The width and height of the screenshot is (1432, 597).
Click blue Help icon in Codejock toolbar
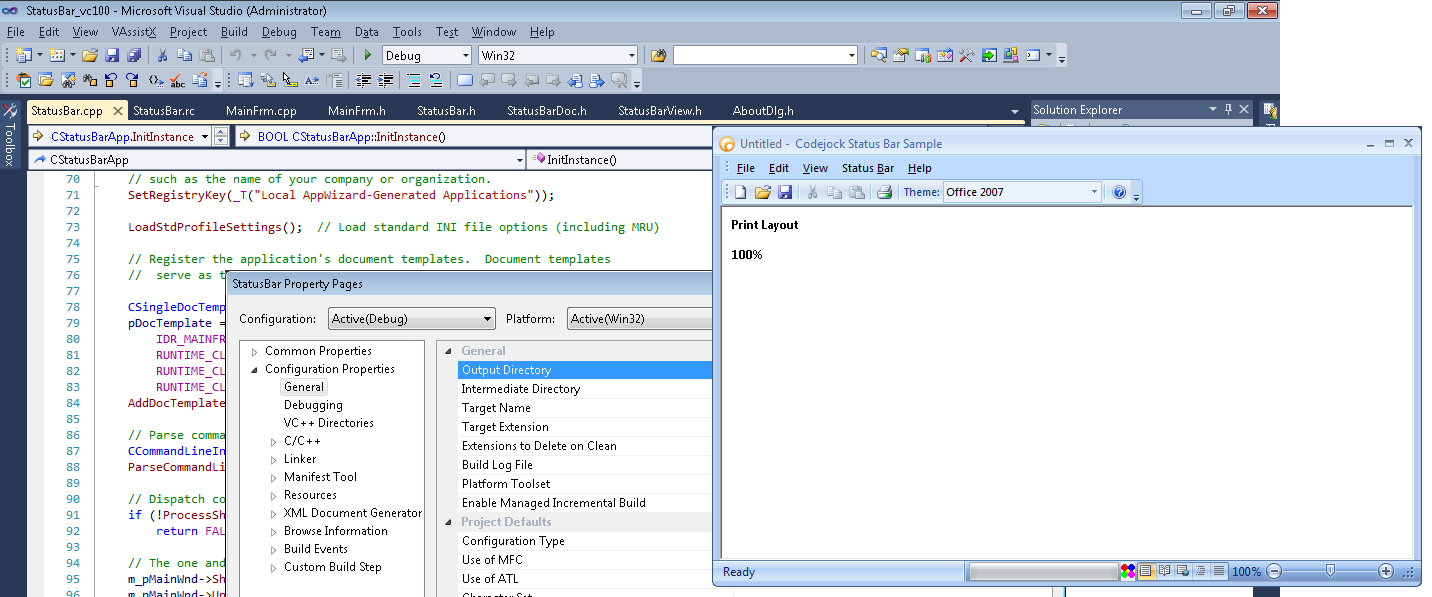(1120, 192)
